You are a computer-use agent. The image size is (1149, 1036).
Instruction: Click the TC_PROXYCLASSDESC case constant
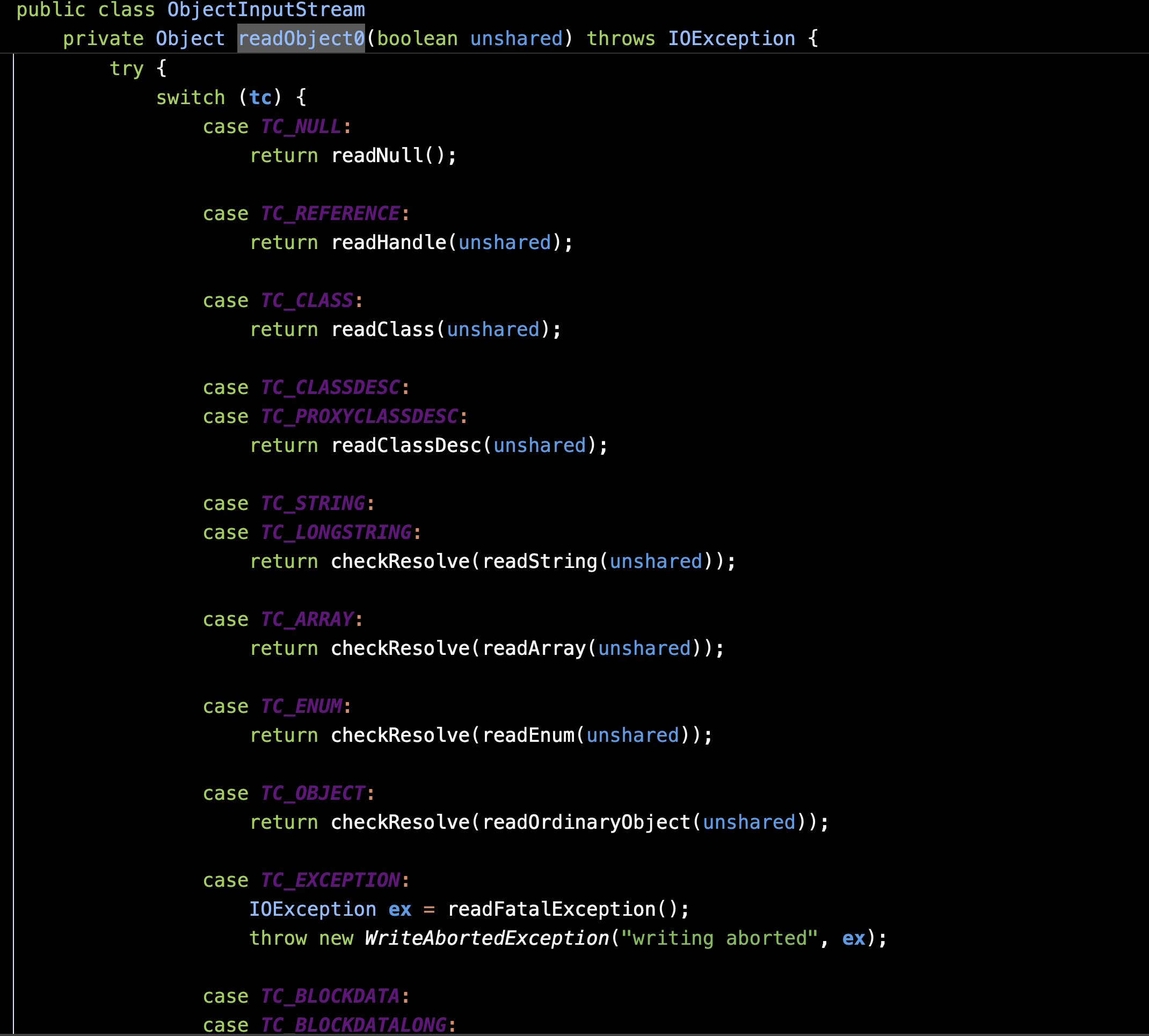(359, 417)
